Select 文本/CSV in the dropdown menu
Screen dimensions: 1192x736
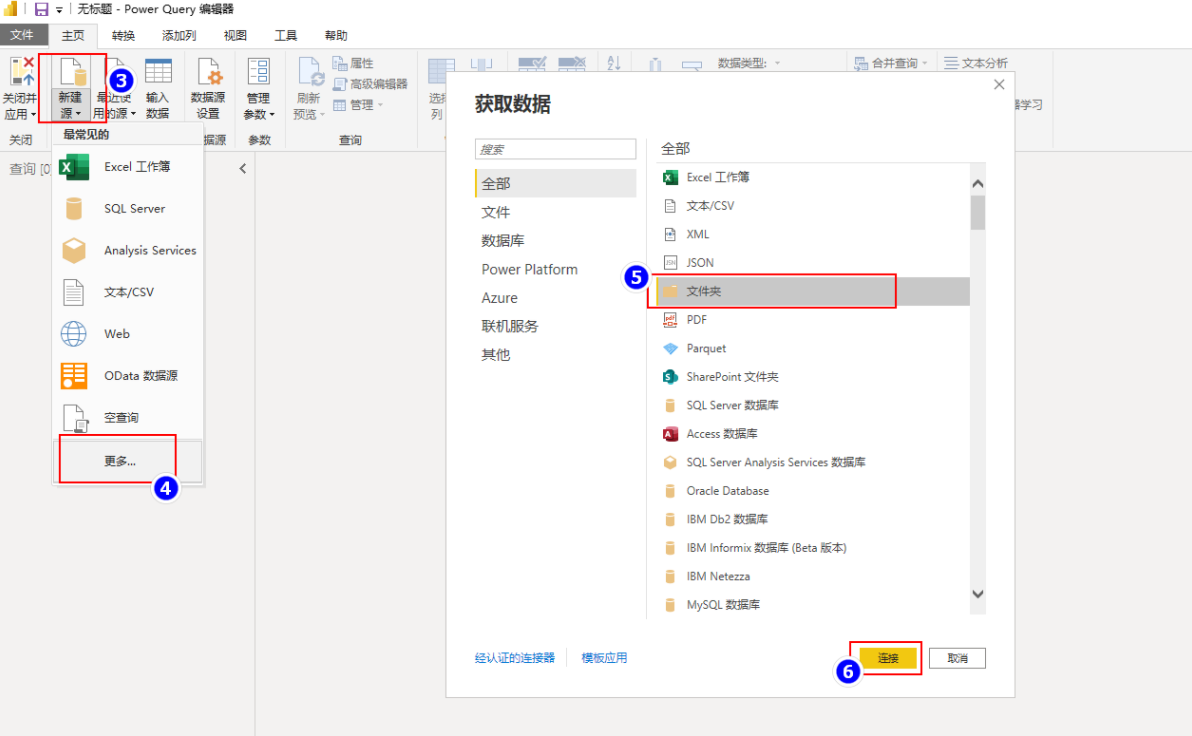point(128,292)
